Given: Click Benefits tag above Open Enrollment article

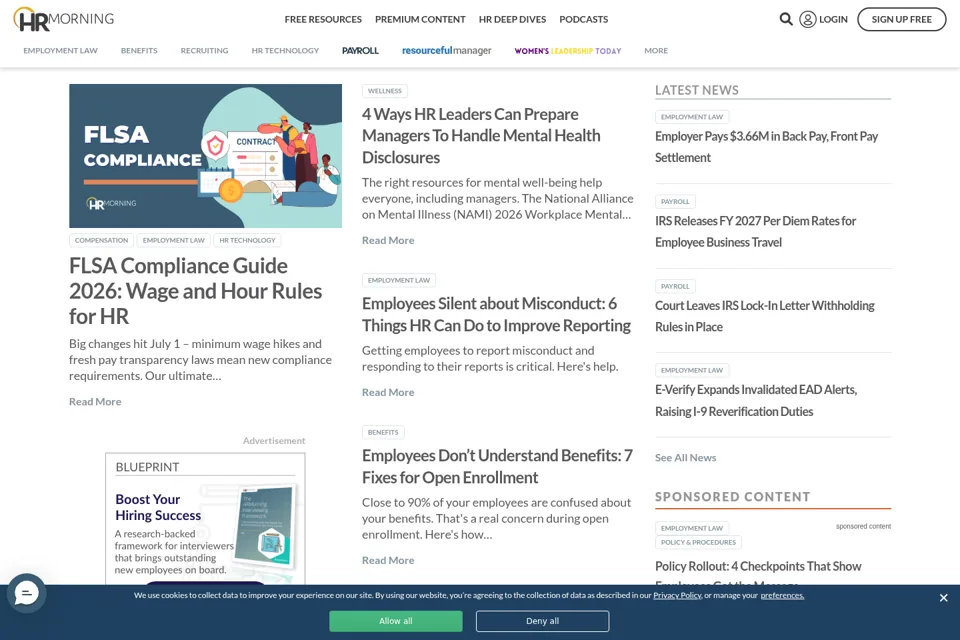Looking at the screenshot, I should click(383, 432).
